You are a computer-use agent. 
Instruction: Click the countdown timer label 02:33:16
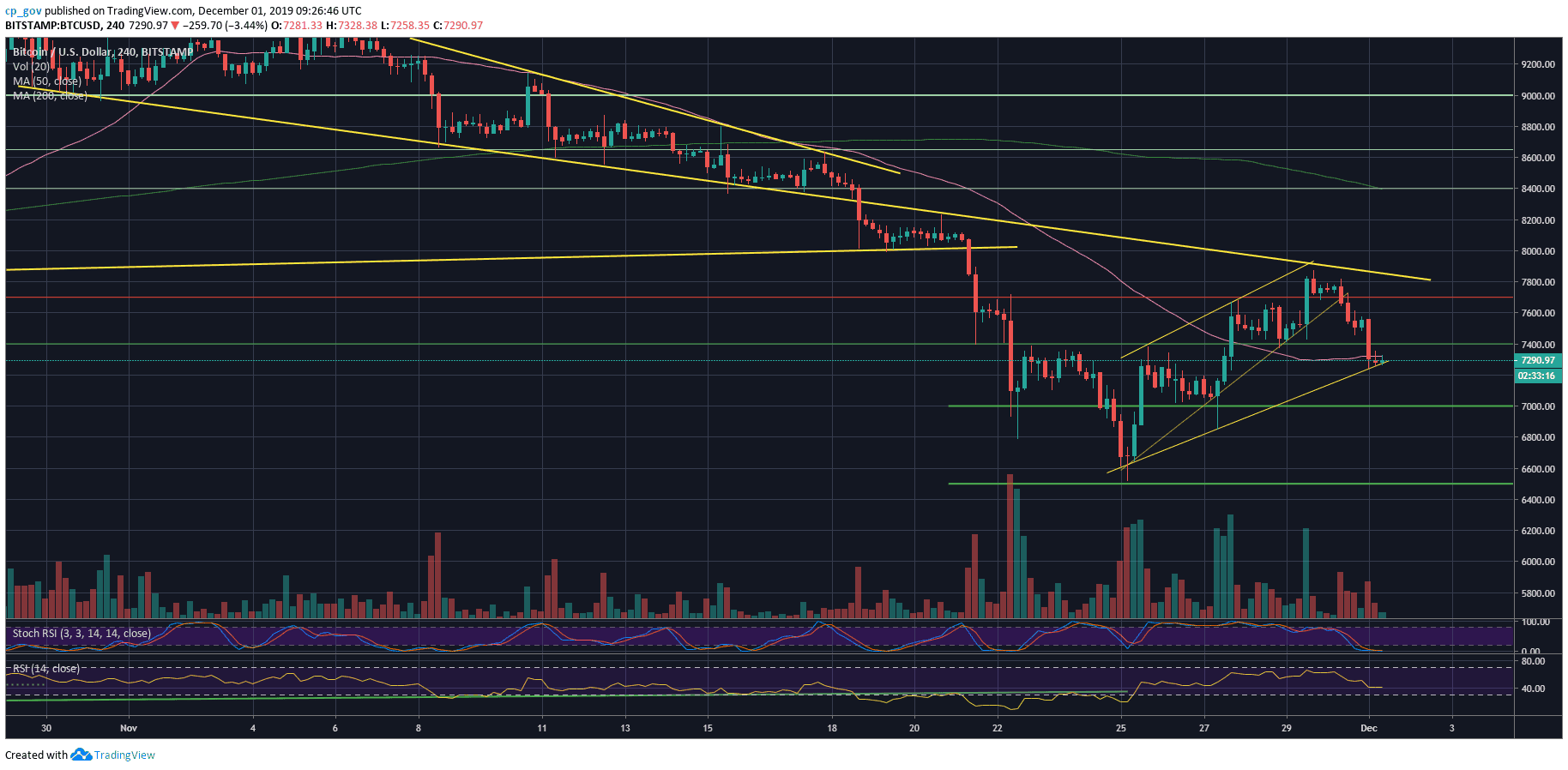pos(1538,376)
